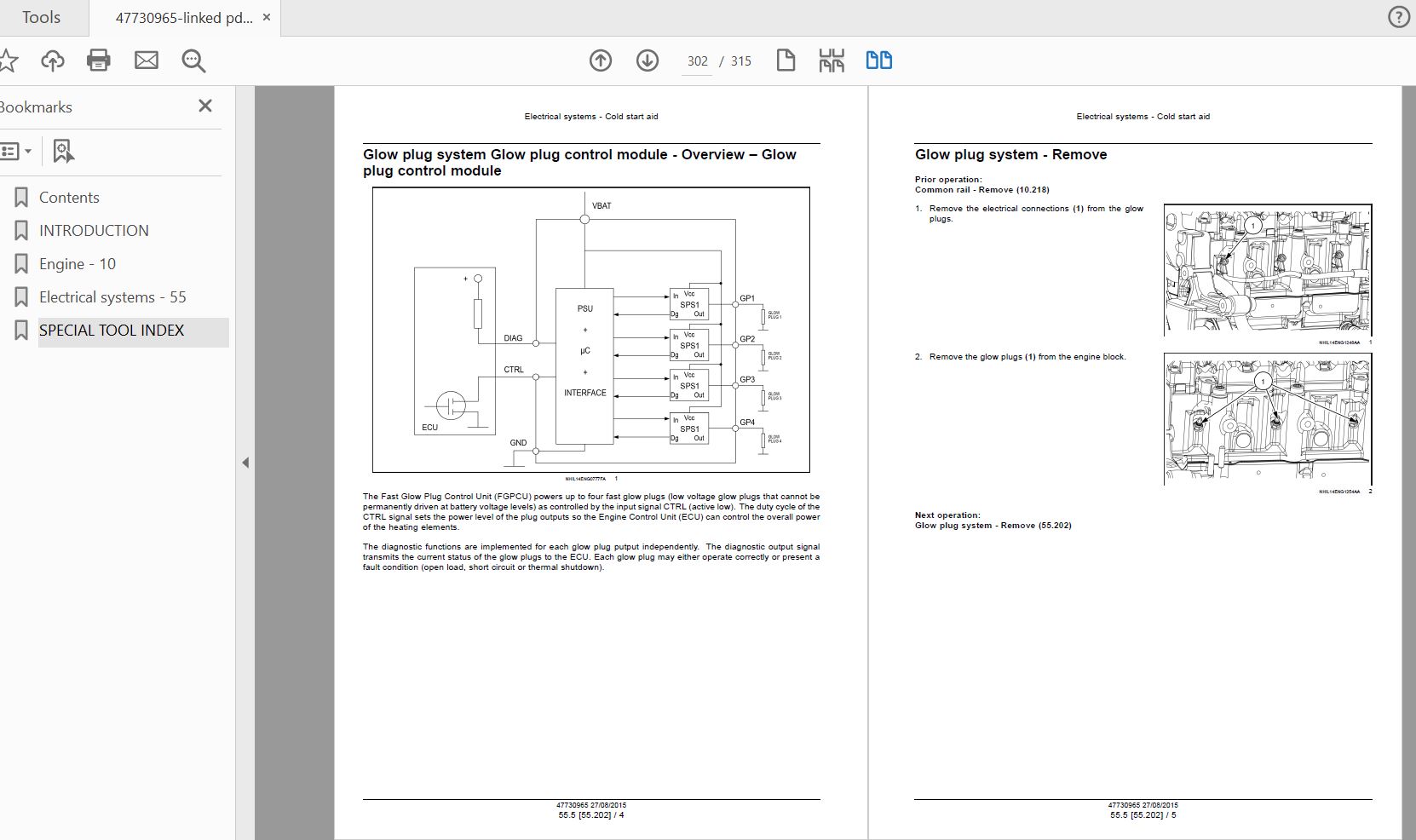The height and width of the screenshot is (840, 1416).
Task: Open the Help question mark icon
Action: 1398,17
